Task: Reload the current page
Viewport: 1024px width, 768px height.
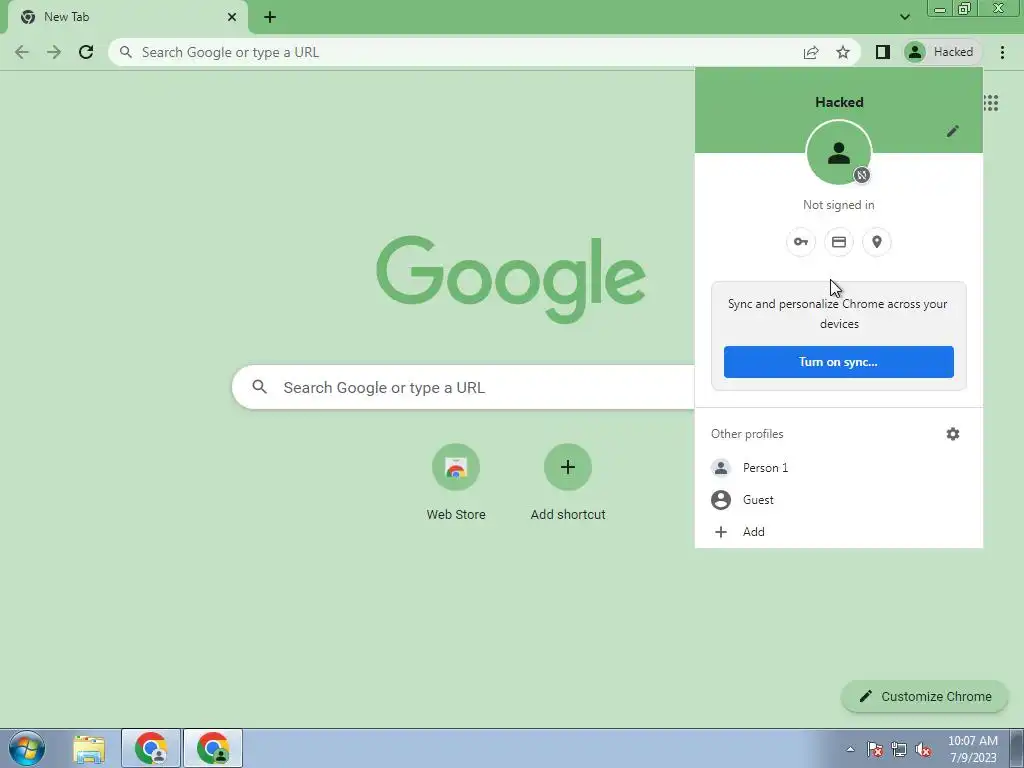Action: click(86, 52)
